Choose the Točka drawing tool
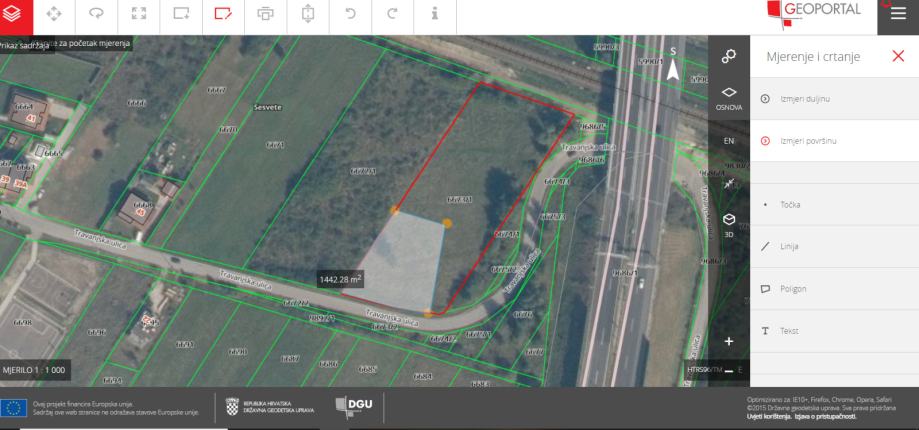This screenshot has width=919, height=430. click(x=835, y=204)
